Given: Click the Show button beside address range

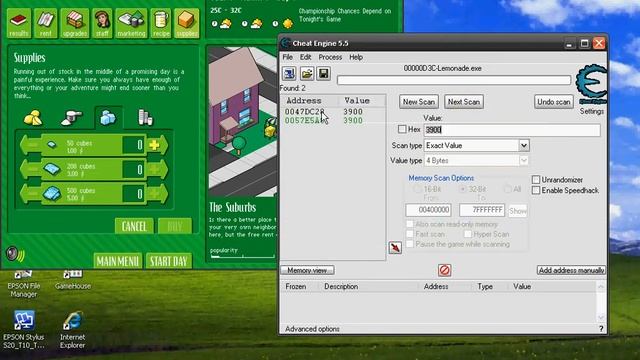Looking at the screenshot, I should point(518,211).
